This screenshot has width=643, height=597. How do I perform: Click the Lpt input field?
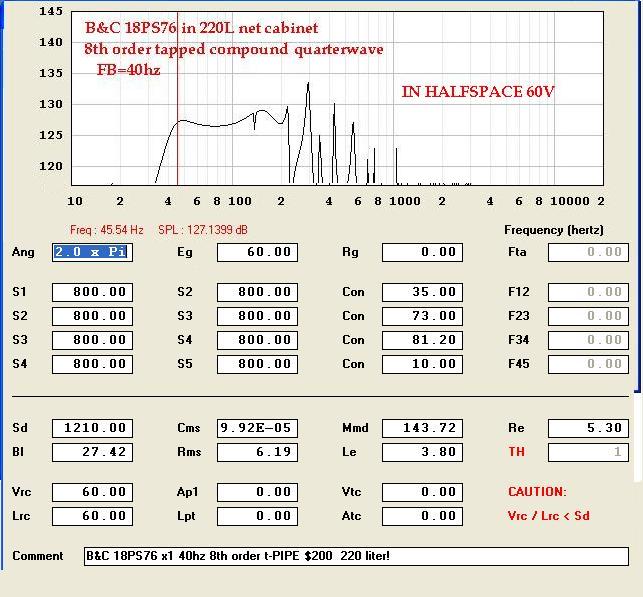(257, 516)
